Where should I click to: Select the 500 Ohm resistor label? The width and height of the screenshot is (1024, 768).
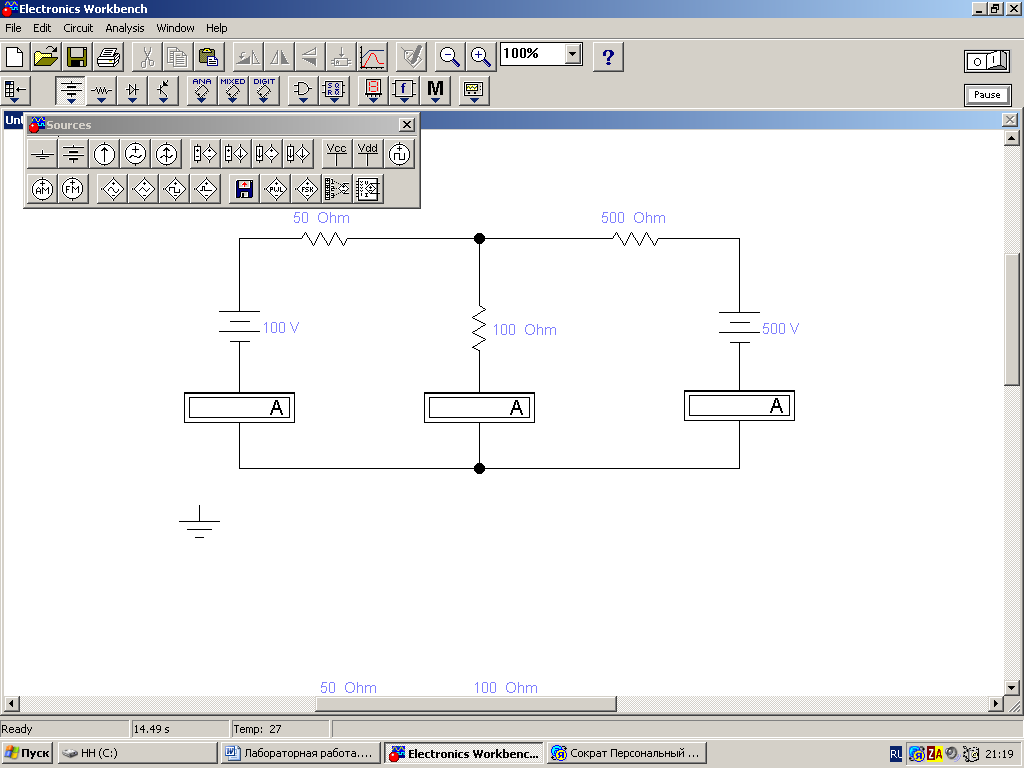pyautogui.click(x=633, y=218)
